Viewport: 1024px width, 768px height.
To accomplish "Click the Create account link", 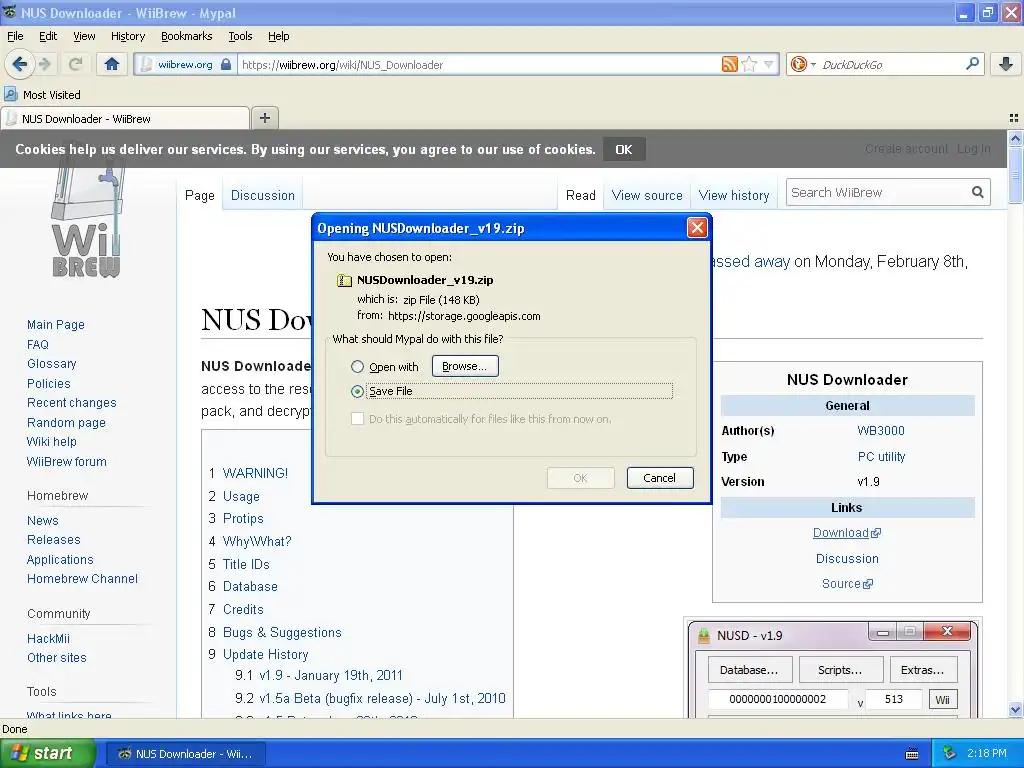I will (x=906, y=149).
